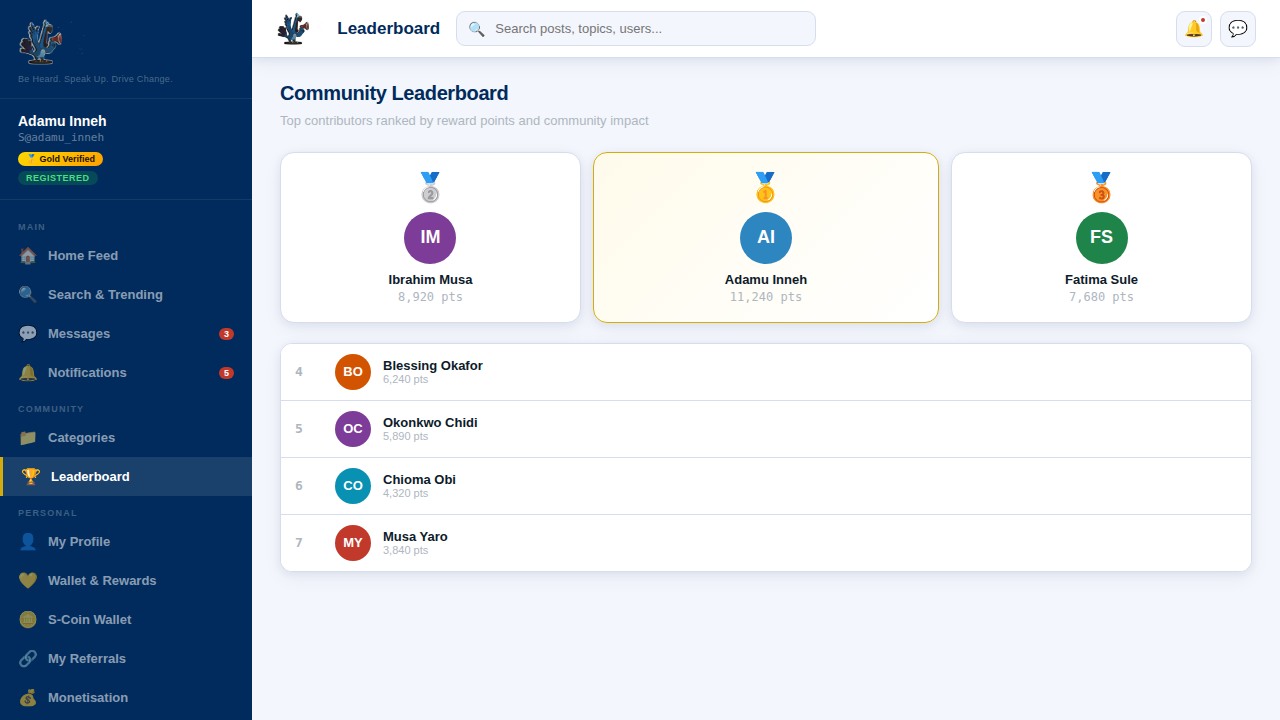Image resolution: width=1280 pixels, height=720 pixels.
Task: Click the OC avatar for Okonkwo Chidi
Action: (353, 429)
